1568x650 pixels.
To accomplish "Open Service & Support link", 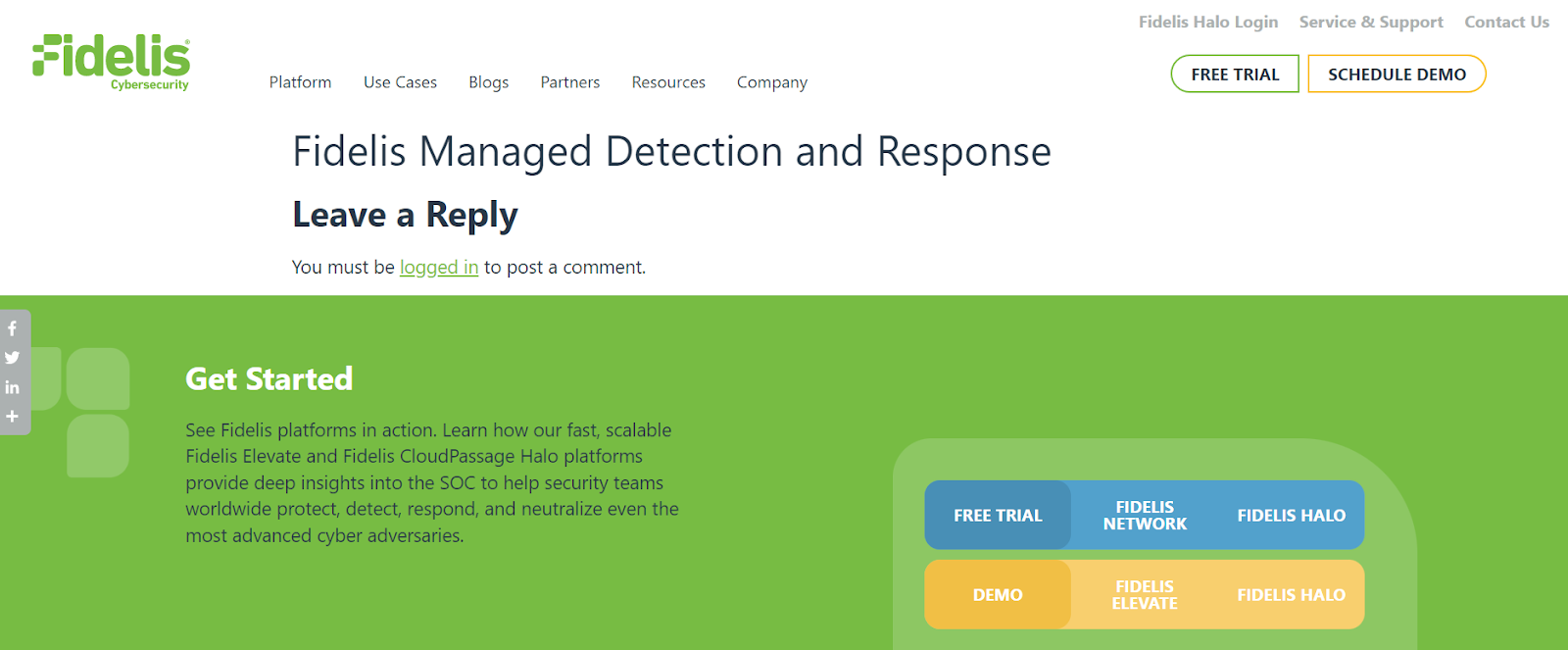I will (1371, 22).
